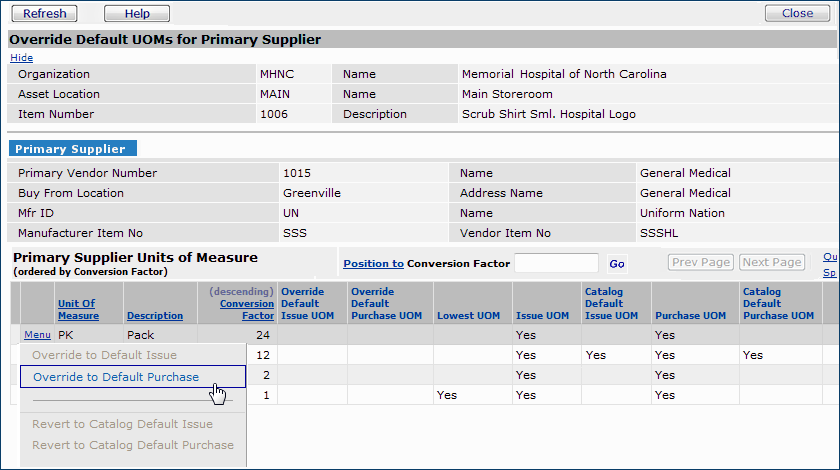Open the Menu for the PK row
The width and height of the screenshot is (840, 470).
coord(37,335)
